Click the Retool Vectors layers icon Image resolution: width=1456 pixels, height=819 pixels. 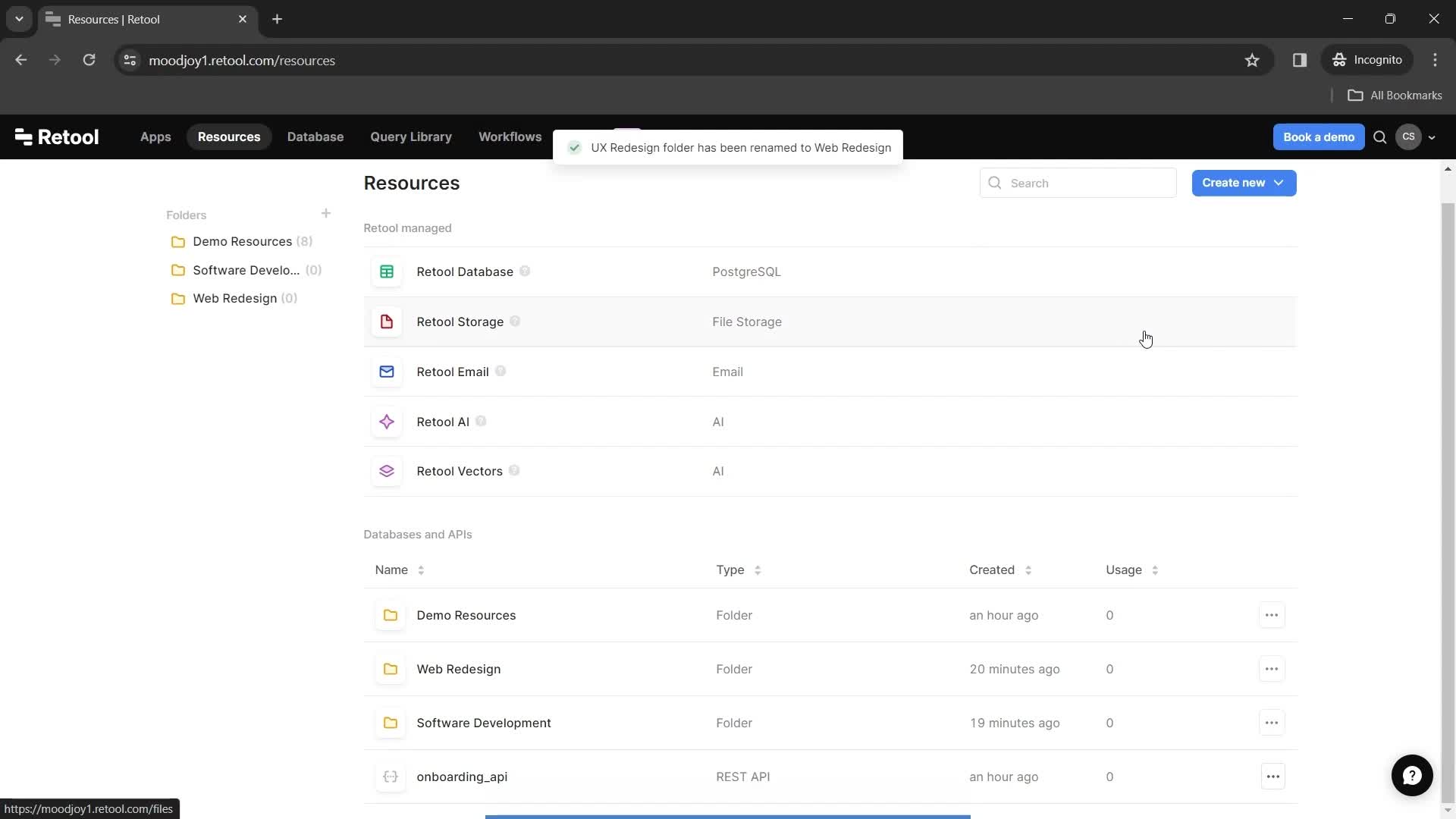[387, 471]
